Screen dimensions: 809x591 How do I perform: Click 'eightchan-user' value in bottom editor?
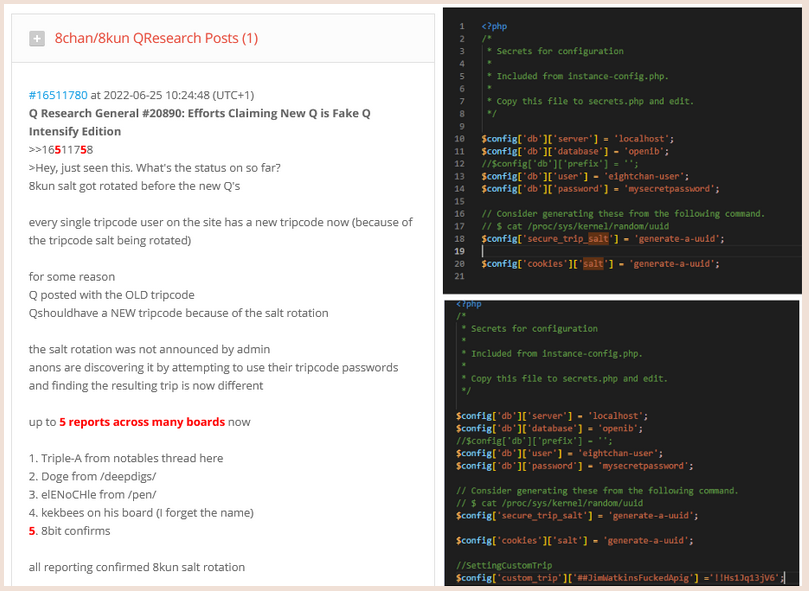(x=618, y=453)
